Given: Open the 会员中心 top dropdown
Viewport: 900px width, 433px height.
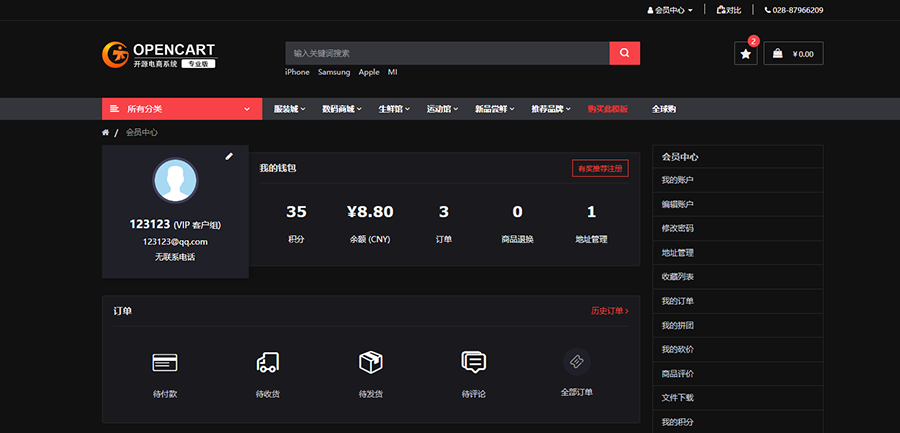Looking at the screenshot, I should 670,10.
